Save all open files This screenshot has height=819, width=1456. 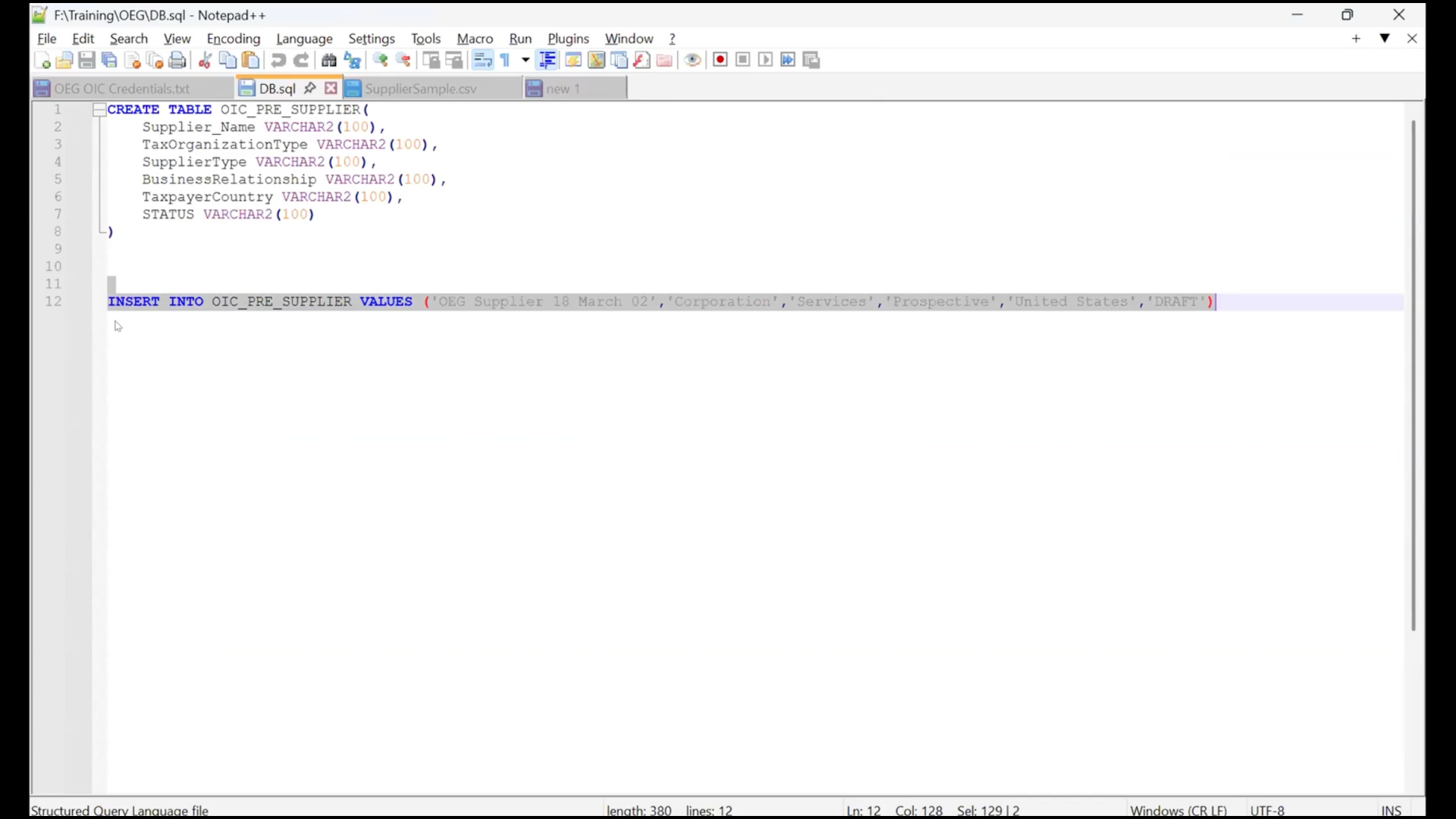pyautogui.click(x=108, y=60)
